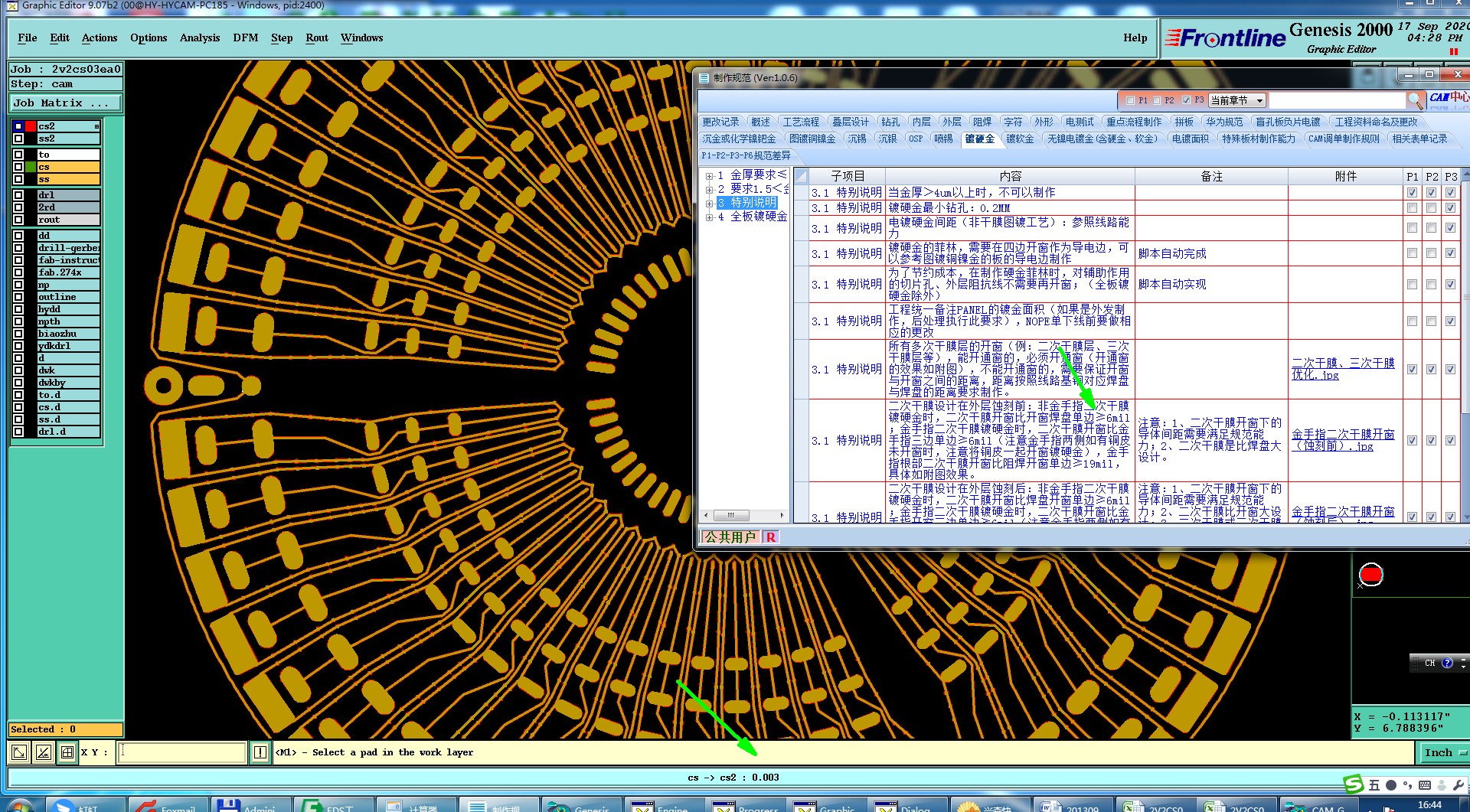Open the EDST taskbar item
This screenshot has height=812, width=1470.
334,805
